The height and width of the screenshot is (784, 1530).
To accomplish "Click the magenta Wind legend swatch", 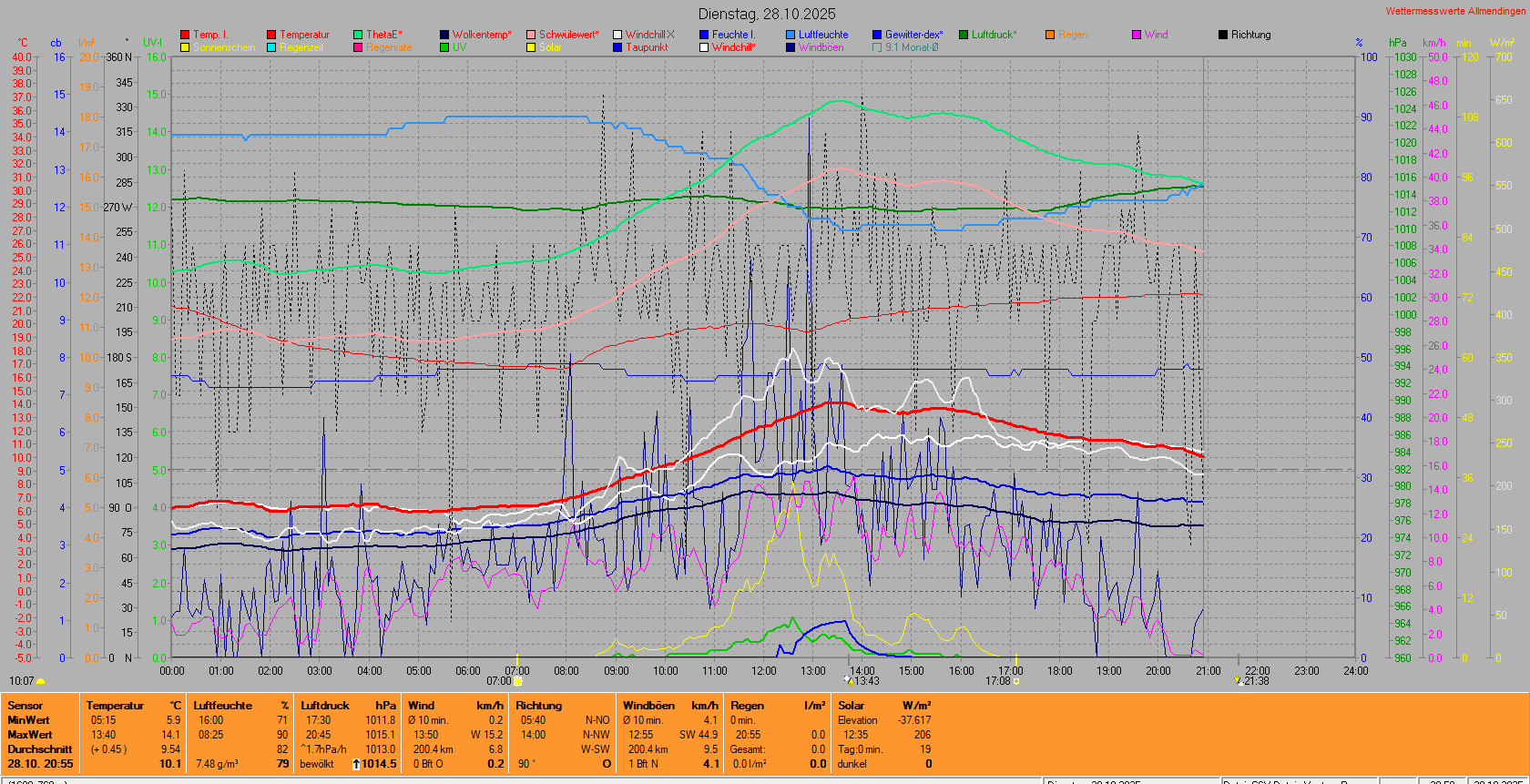I will (1137, 35).
